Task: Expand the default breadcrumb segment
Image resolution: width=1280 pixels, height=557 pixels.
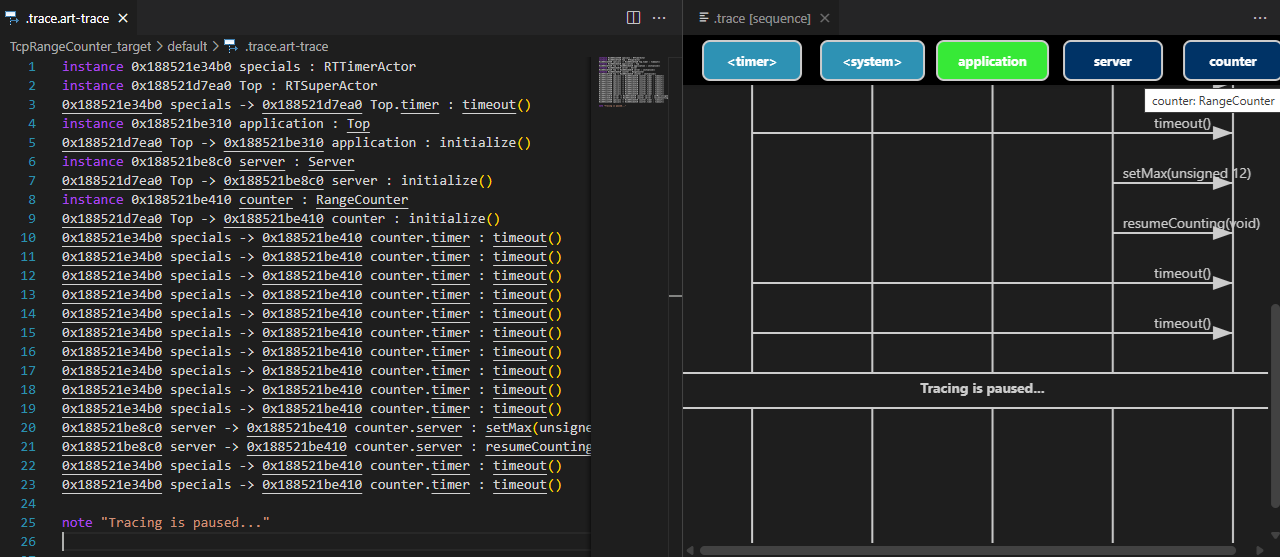Action: pos(187,46)
